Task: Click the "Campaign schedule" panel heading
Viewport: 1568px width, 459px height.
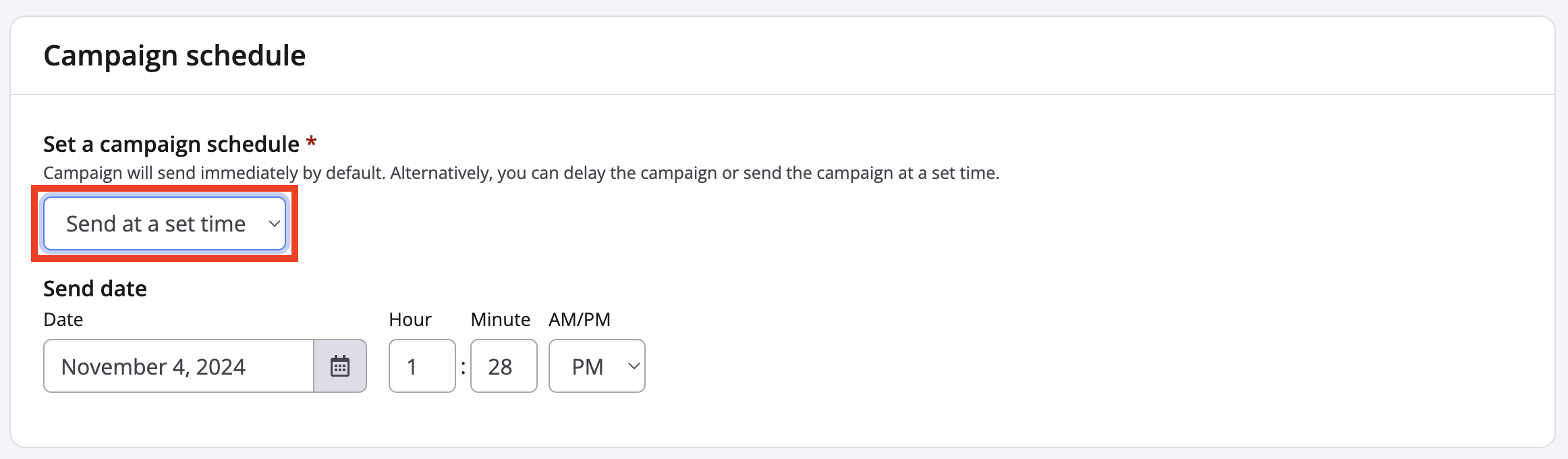Action: click(x=174, y=55)
